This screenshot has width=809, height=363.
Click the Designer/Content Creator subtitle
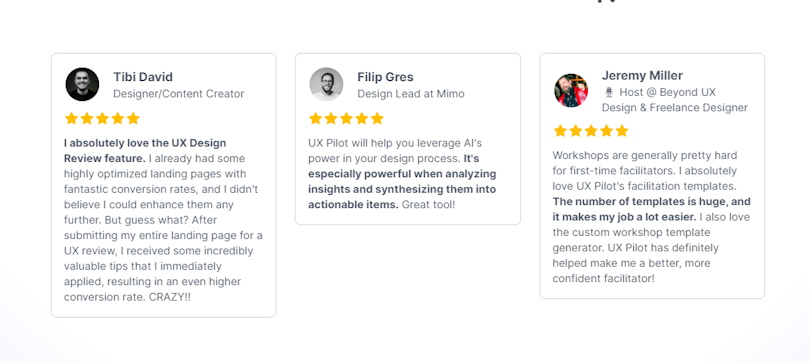pyautogui.click(x=179, y=94)
